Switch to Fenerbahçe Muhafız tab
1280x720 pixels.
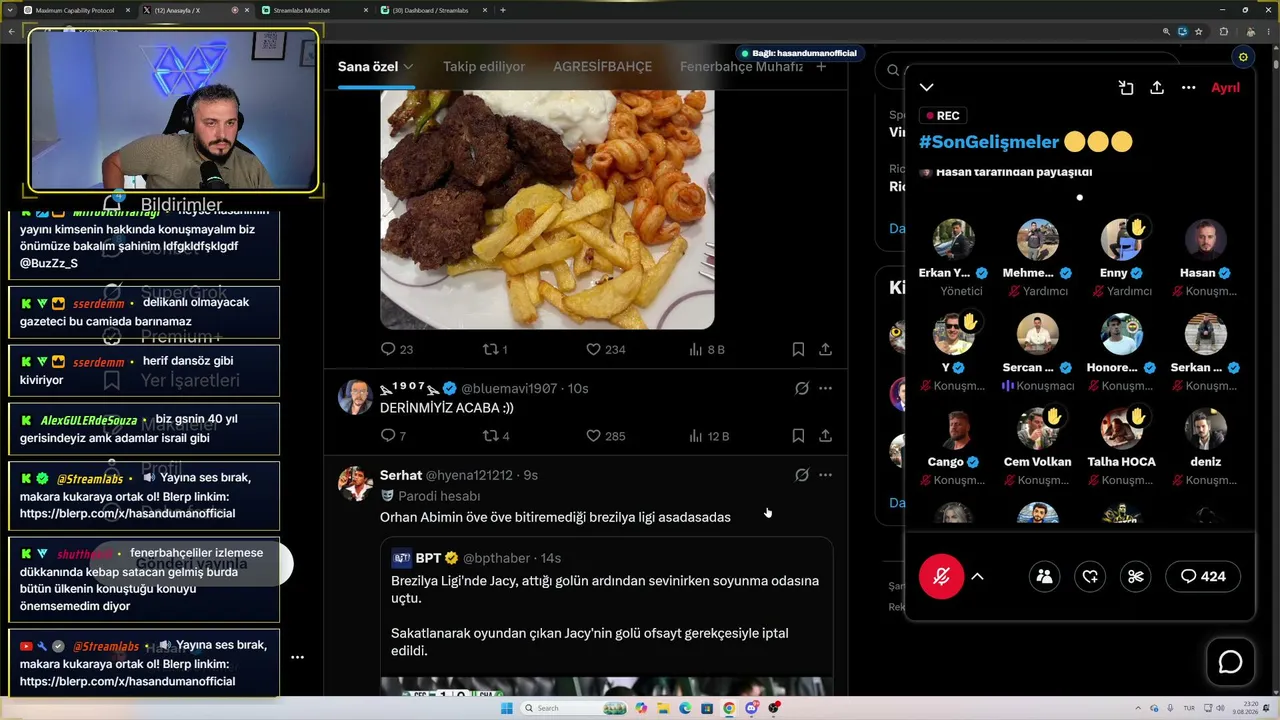point(741,67)
